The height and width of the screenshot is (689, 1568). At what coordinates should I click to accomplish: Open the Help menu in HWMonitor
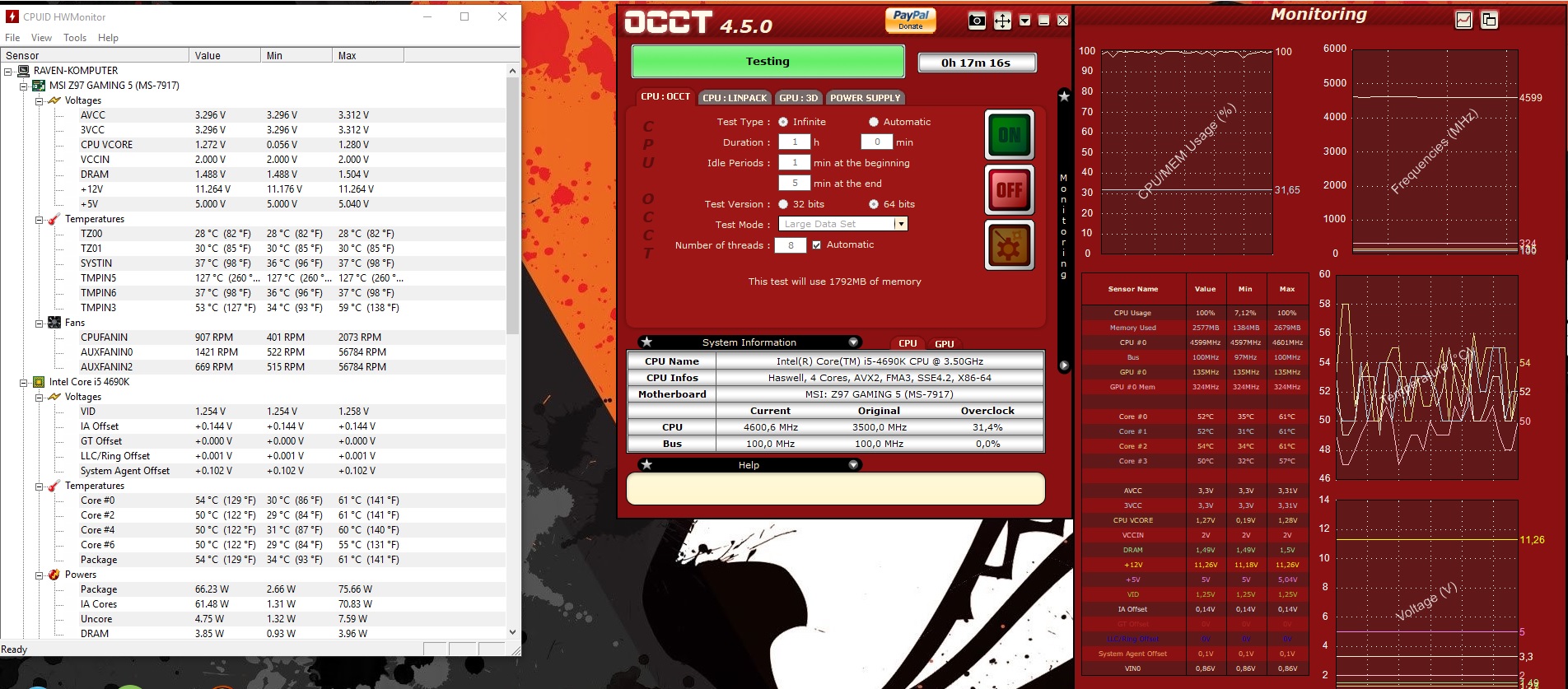click(x=108, y=38)
